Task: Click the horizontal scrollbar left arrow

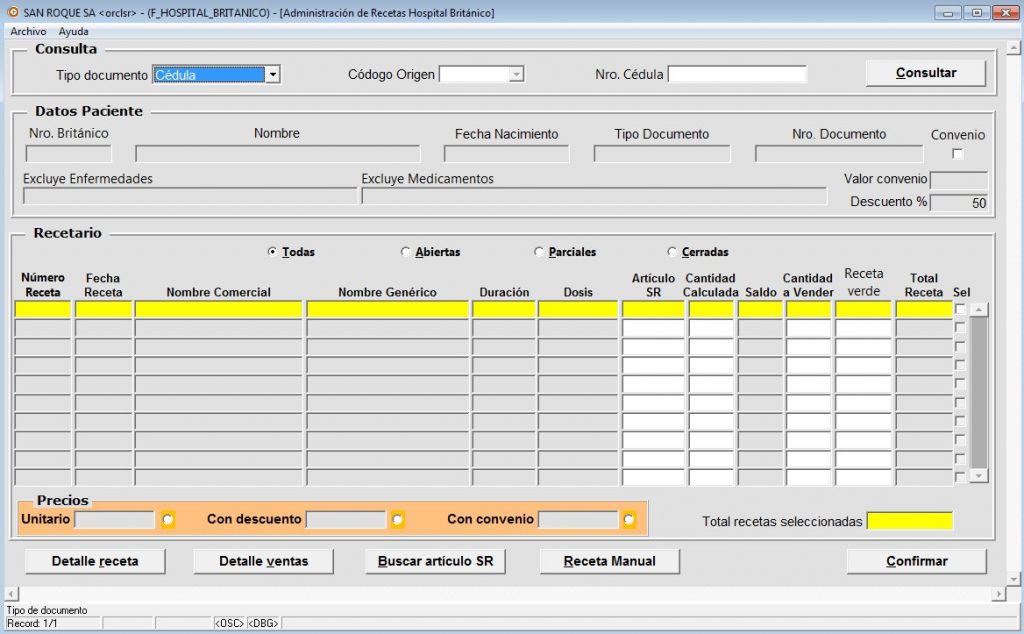Action: (12, 594)
